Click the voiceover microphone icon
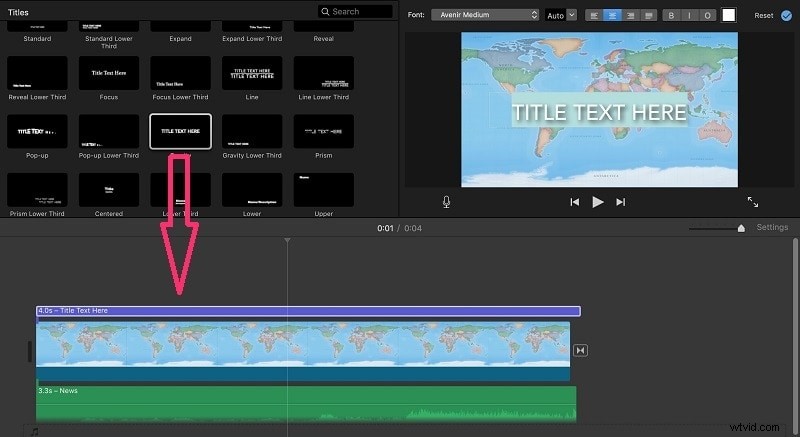The image size is (800, 437). point(446,202)
